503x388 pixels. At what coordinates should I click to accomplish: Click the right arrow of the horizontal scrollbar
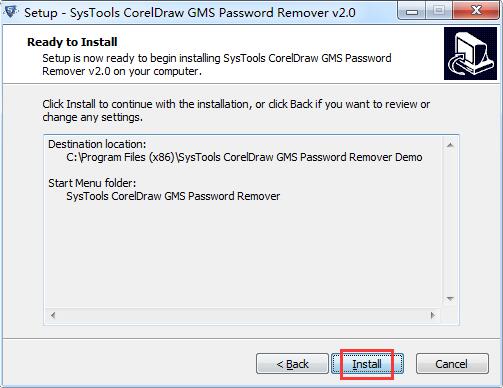tap(433, 315)
